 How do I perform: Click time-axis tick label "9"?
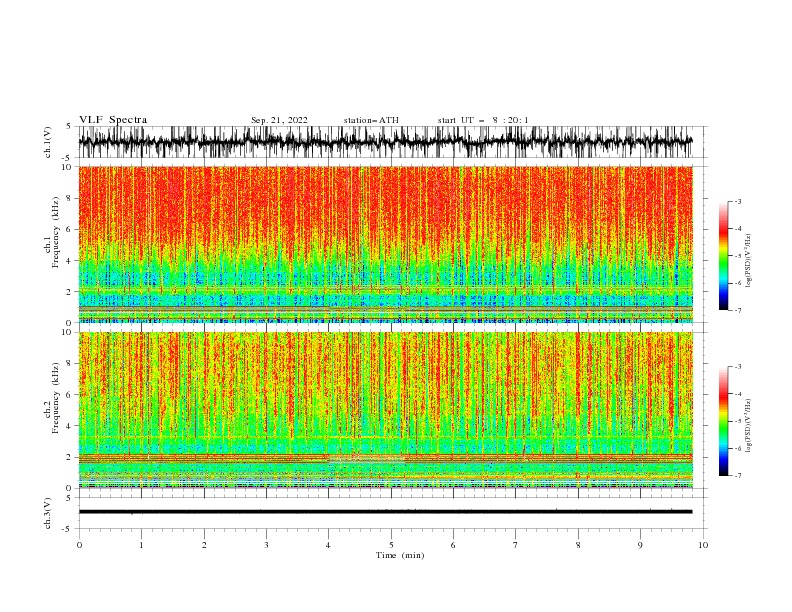(x=640, y=545)
